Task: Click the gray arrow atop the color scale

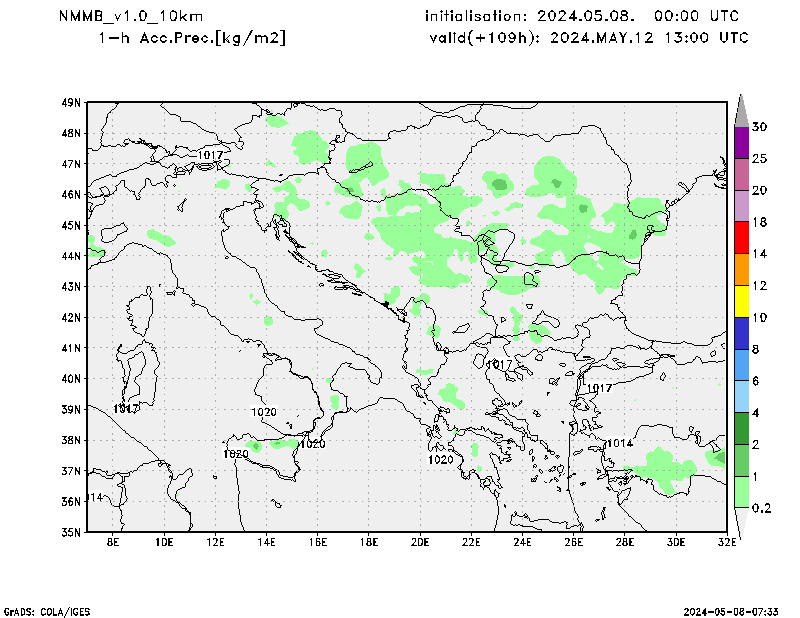Action: (741, 111)
